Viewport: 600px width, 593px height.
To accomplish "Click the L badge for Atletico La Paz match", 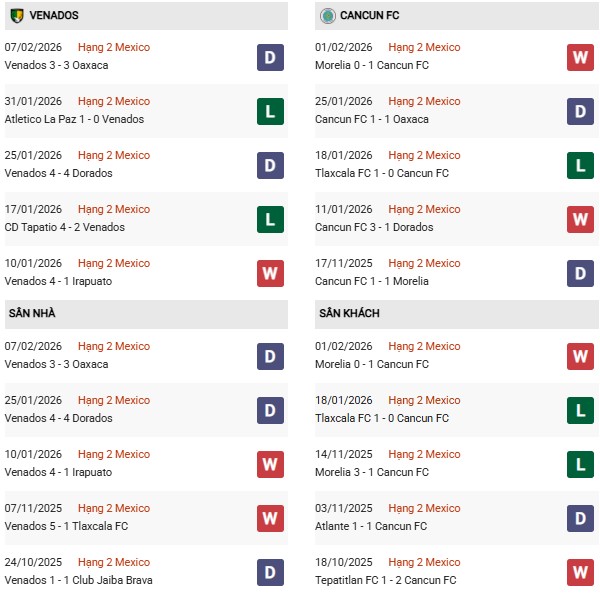I will (270, 111).
